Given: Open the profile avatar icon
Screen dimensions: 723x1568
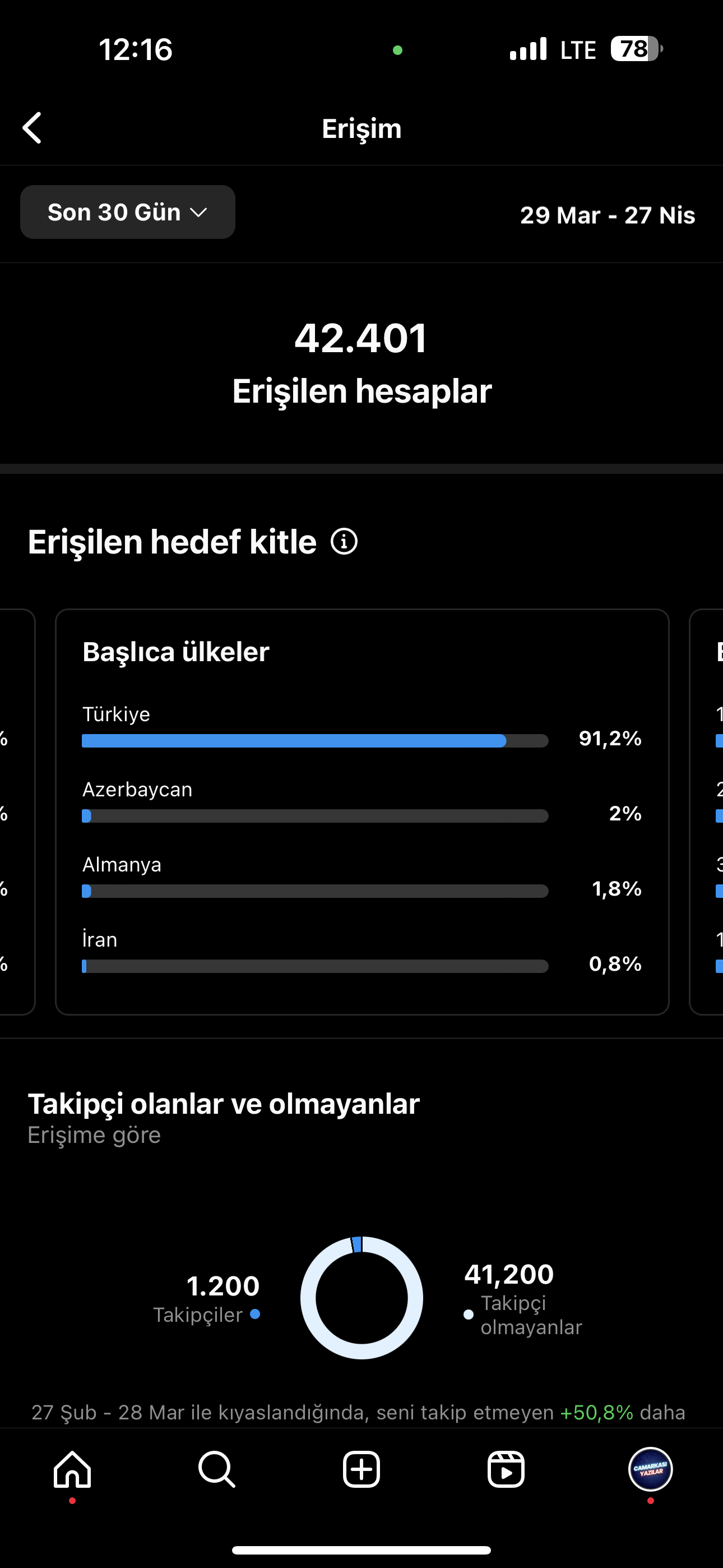Looking at the screenshot, I should click(651, 1469).
